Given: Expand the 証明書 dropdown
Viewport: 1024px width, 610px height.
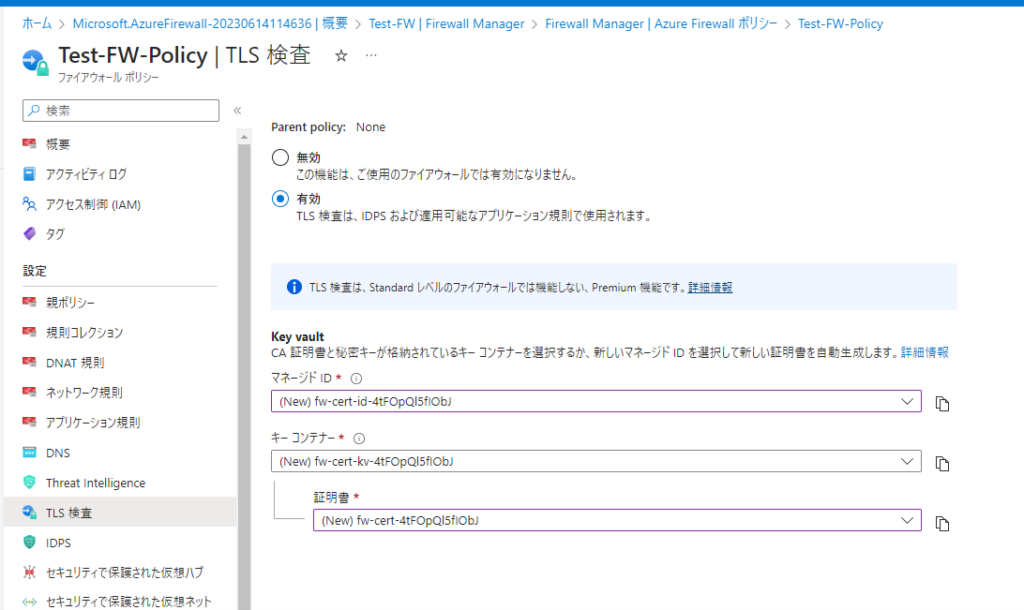Looking at the screenshot, I should 907,520.
